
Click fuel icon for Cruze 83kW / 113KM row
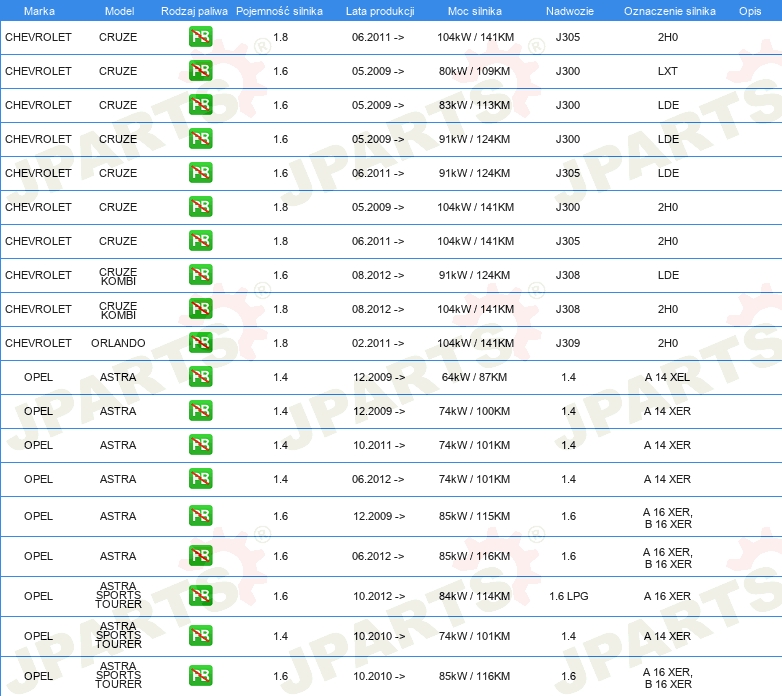pos(200,105)
